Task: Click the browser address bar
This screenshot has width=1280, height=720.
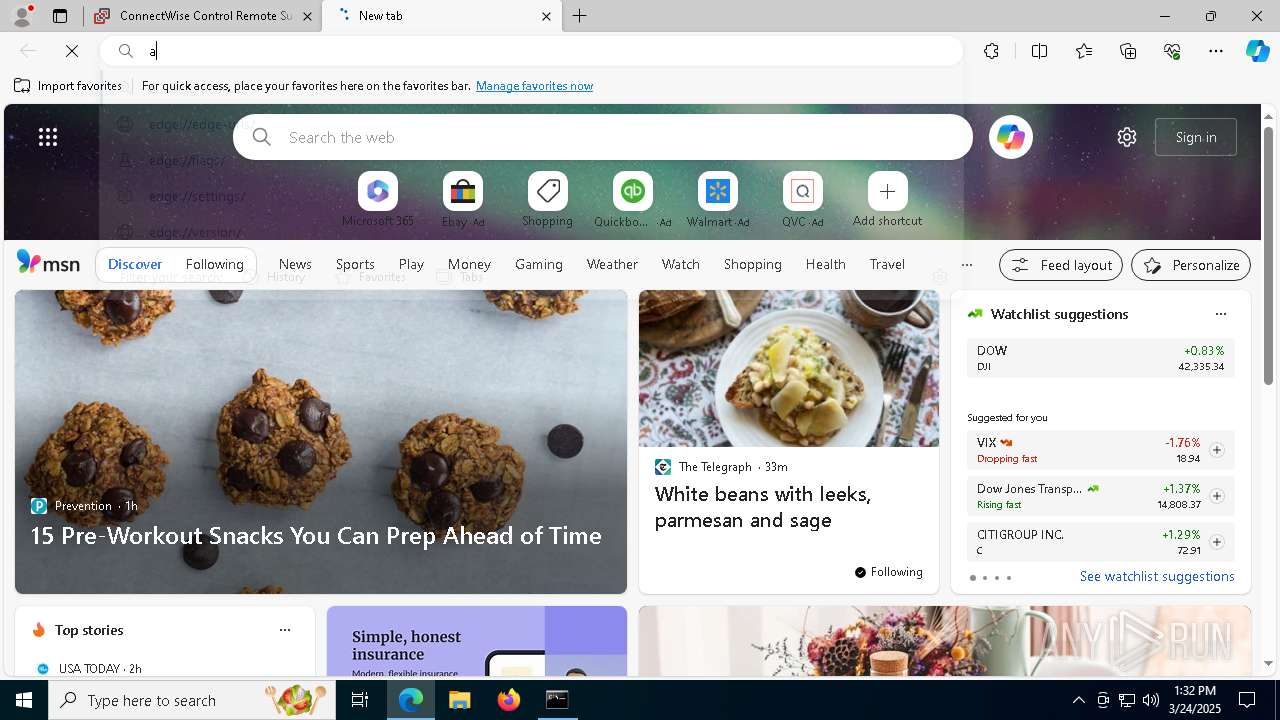Action: pyautogui.click(x=532, y=51)
